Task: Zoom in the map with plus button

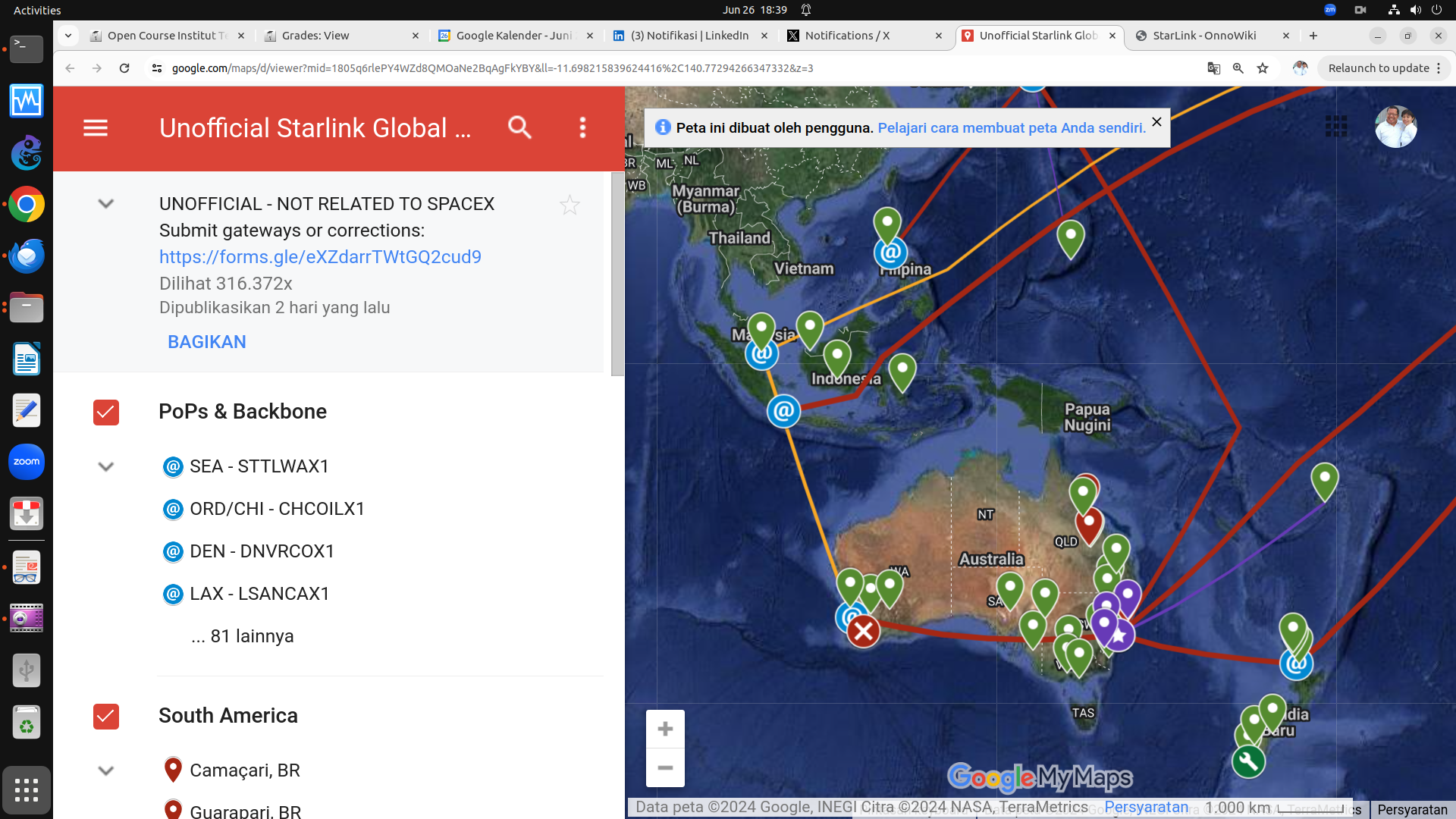Action: (x=665, y=729)
